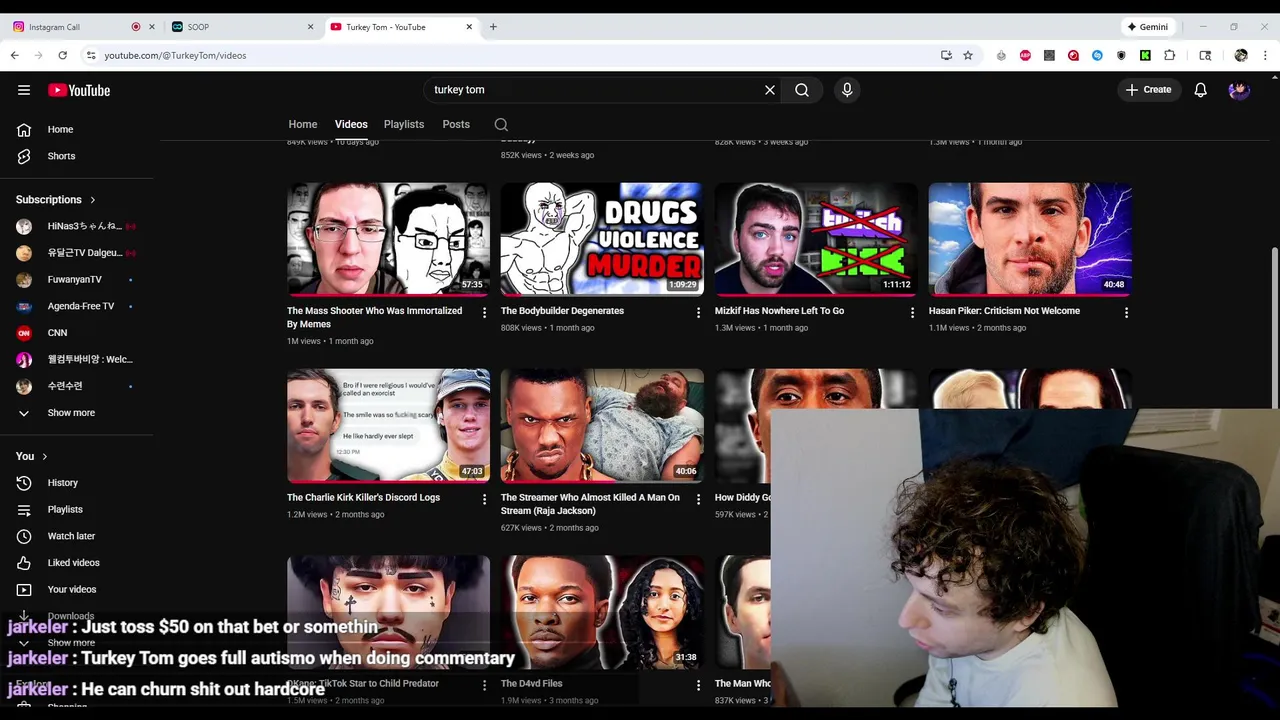Click the YouTube logo
The height and width of the screenshot is (720, 1280).
click(79, 90)
